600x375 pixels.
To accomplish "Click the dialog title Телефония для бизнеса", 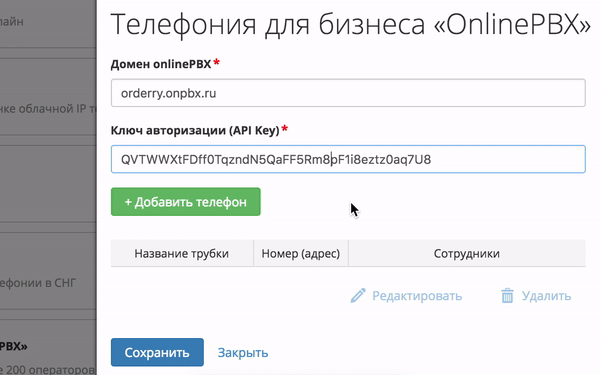I will (350, 24).
